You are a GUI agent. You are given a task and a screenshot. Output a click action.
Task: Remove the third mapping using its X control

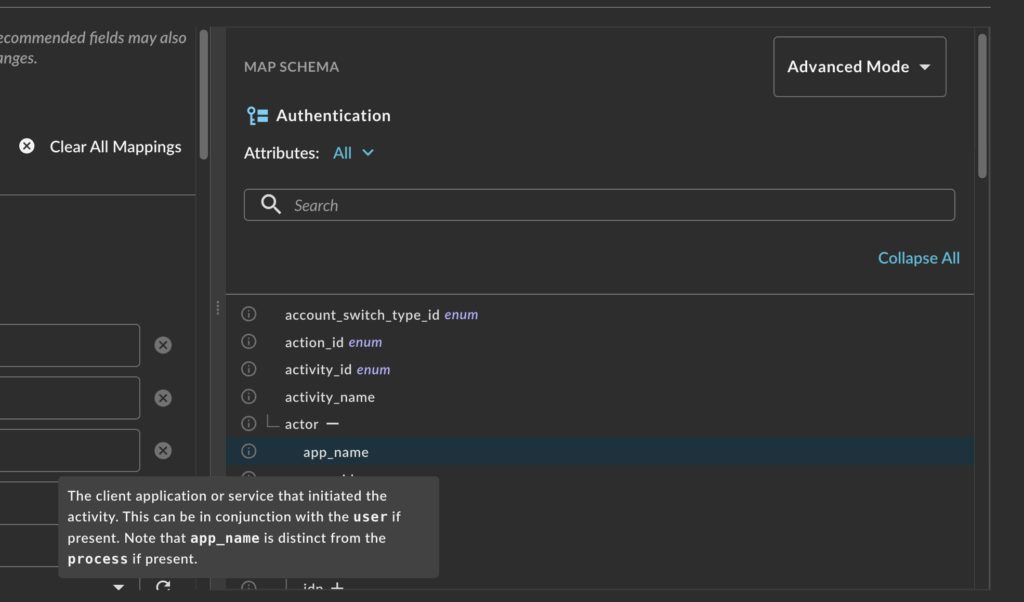pyautogui.click(x=163, y=450)
